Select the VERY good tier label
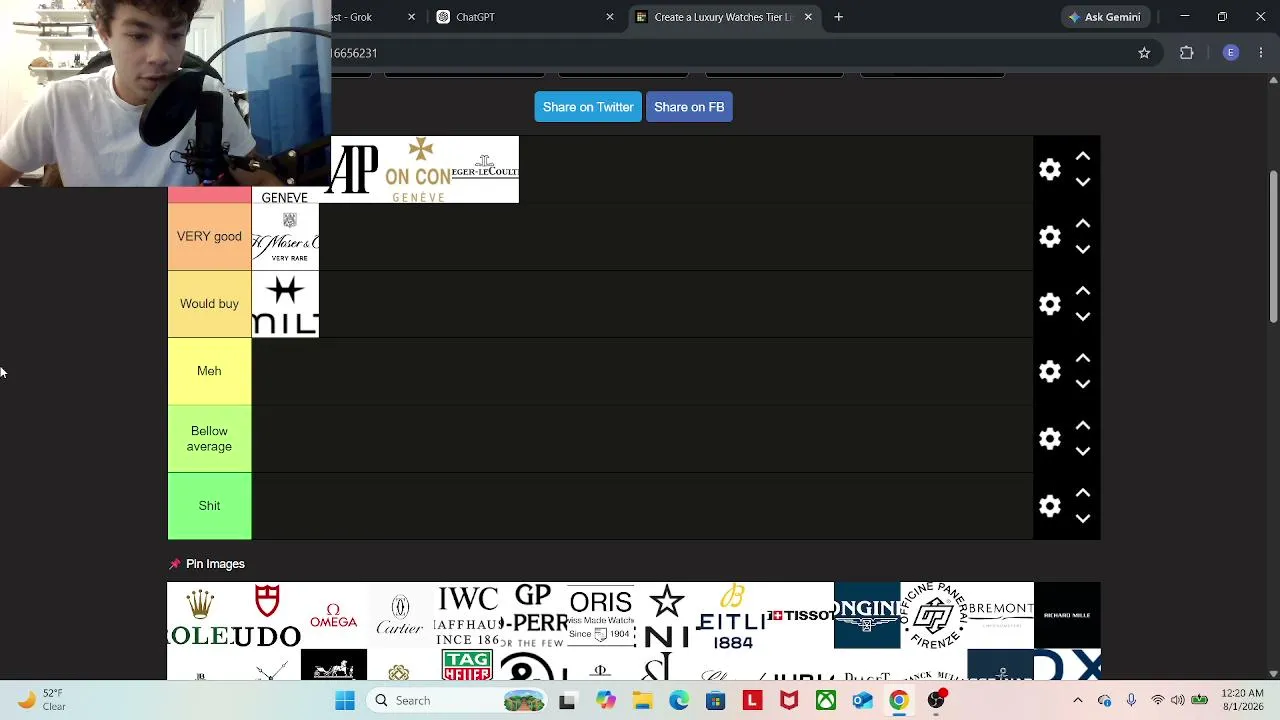This screenshot has height=720, width=1280. click(x=209, y=237)
